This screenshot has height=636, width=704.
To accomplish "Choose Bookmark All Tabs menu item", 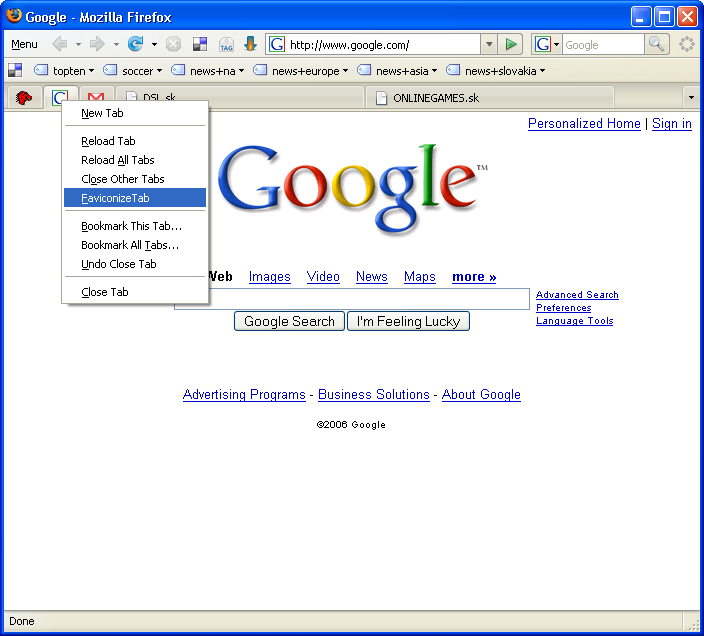I will tap(135, 245).
